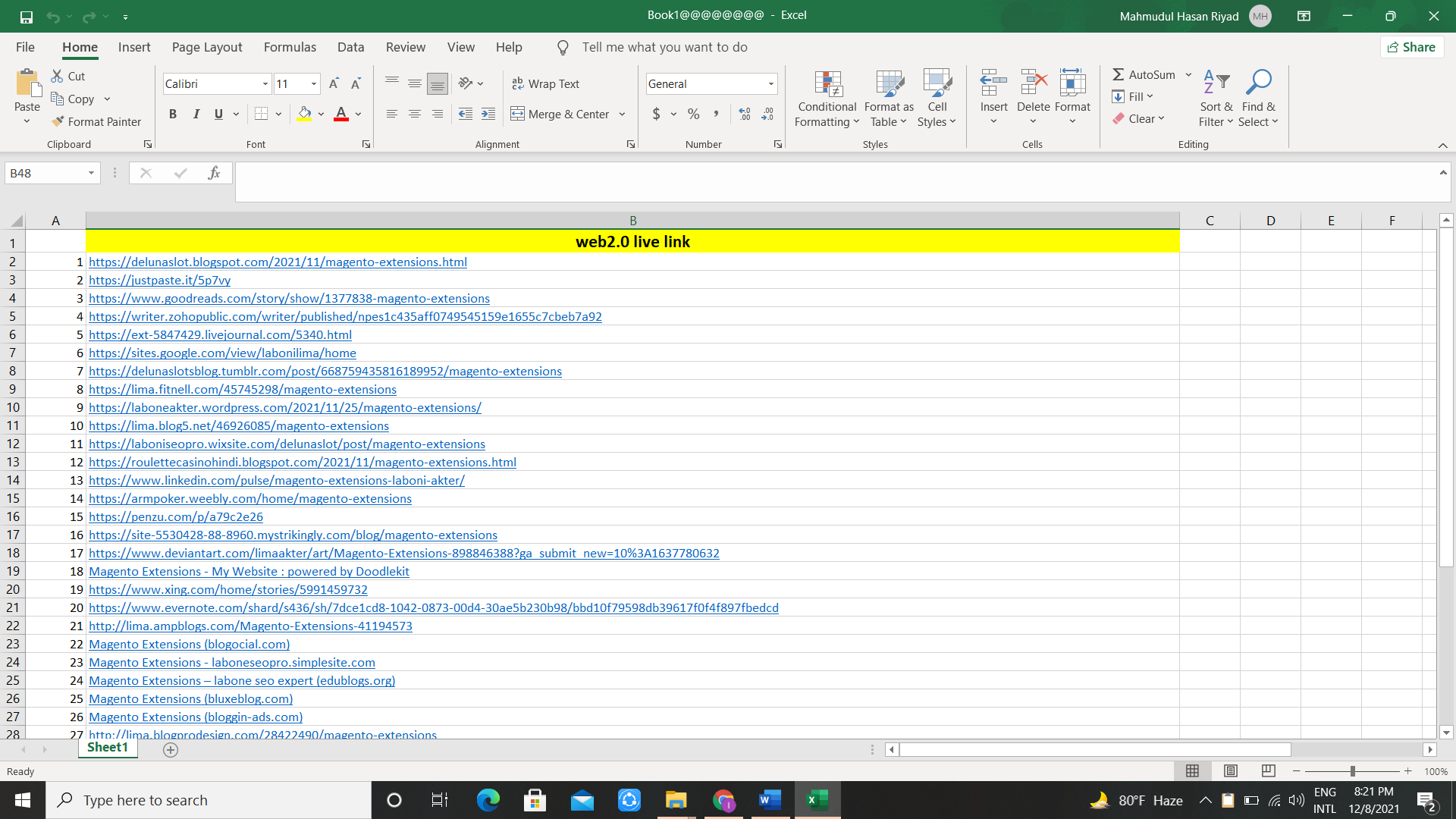Open the font size dropdown
Image resolution: width=1456 pixels, height=819 pixels.
tap(312, 83)
